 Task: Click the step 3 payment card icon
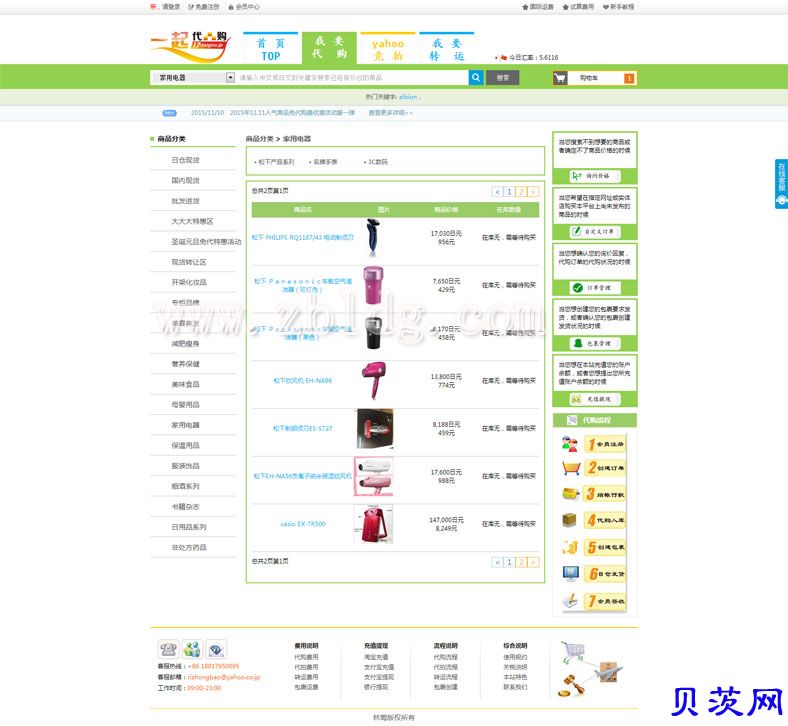pyautogui.click(x=570, y=494)
